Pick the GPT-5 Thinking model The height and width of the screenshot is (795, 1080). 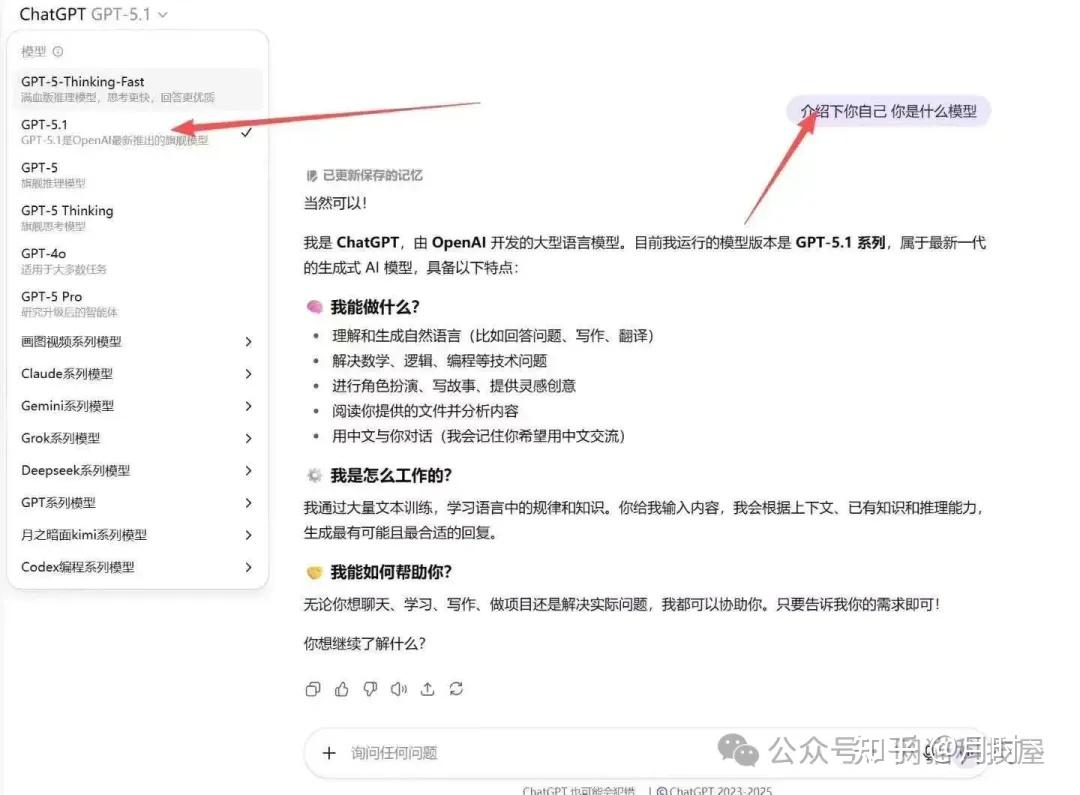coord(137,218)
